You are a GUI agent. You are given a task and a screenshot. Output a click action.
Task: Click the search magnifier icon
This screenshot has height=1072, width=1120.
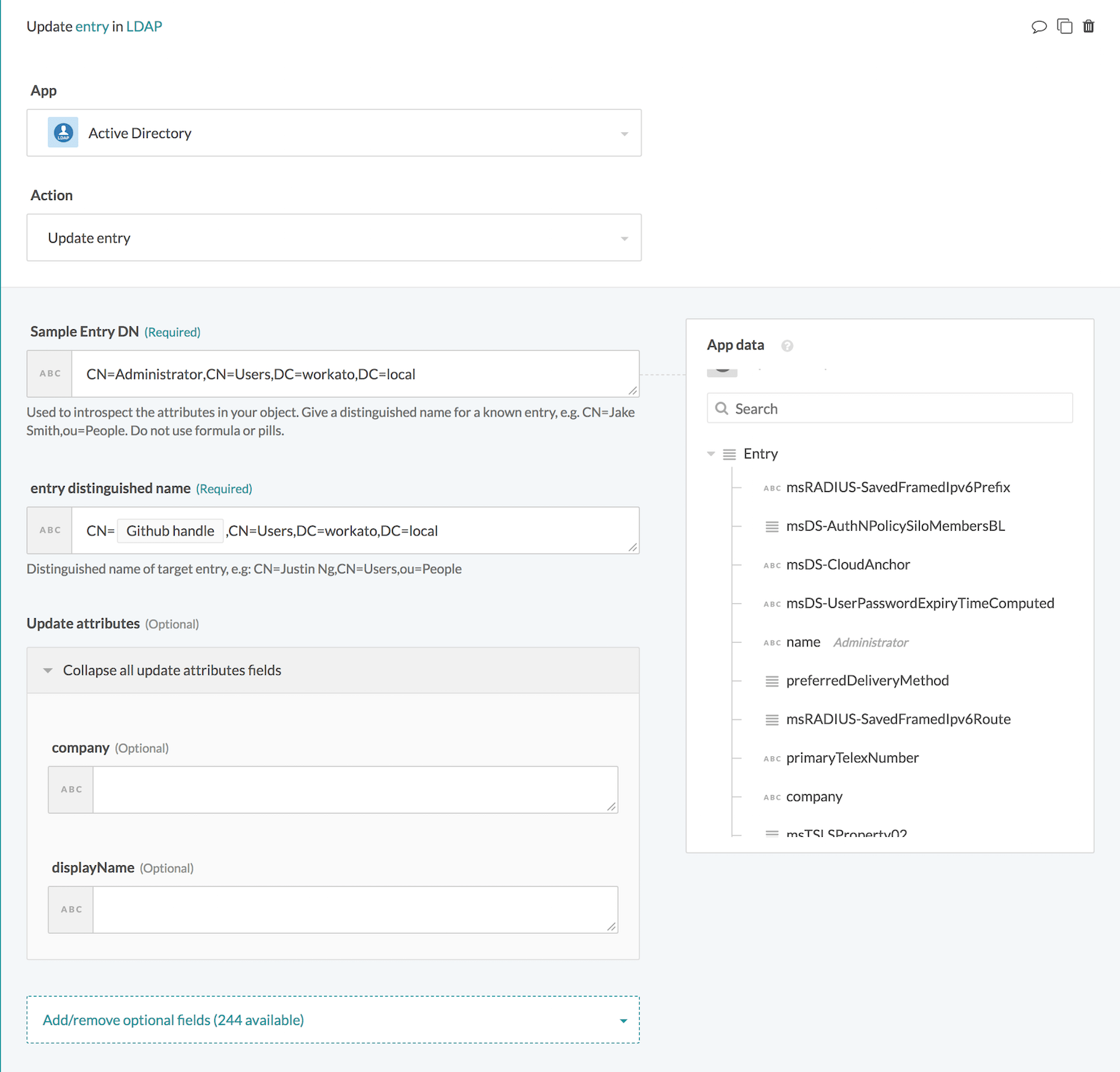pos(721,408)
